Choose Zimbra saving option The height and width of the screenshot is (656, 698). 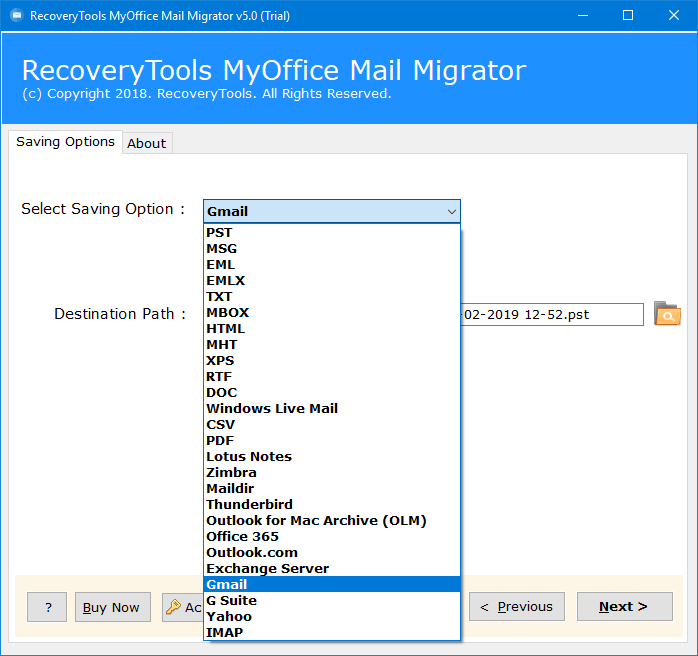click(x=332, y=473)
